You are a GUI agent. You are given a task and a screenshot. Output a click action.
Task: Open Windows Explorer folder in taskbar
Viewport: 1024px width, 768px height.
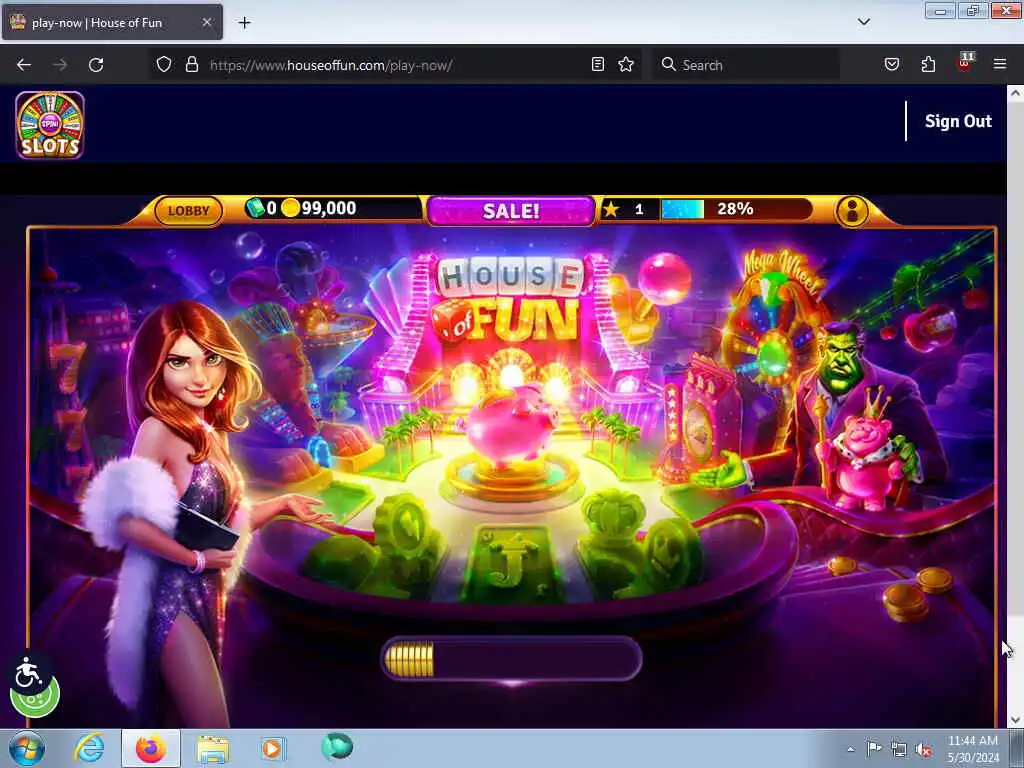pyautogui.click(x=213, y=749)
